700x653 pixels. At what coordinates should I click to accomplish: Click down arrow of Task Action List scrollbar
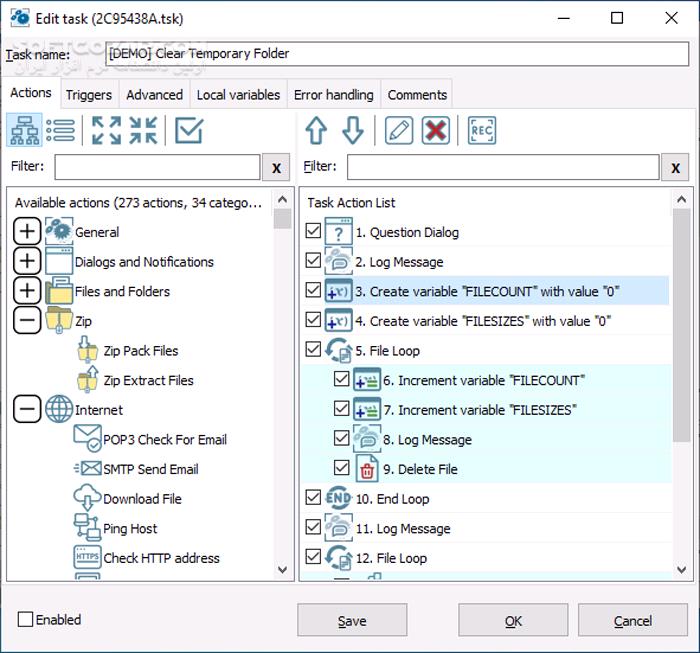[681, 570]
